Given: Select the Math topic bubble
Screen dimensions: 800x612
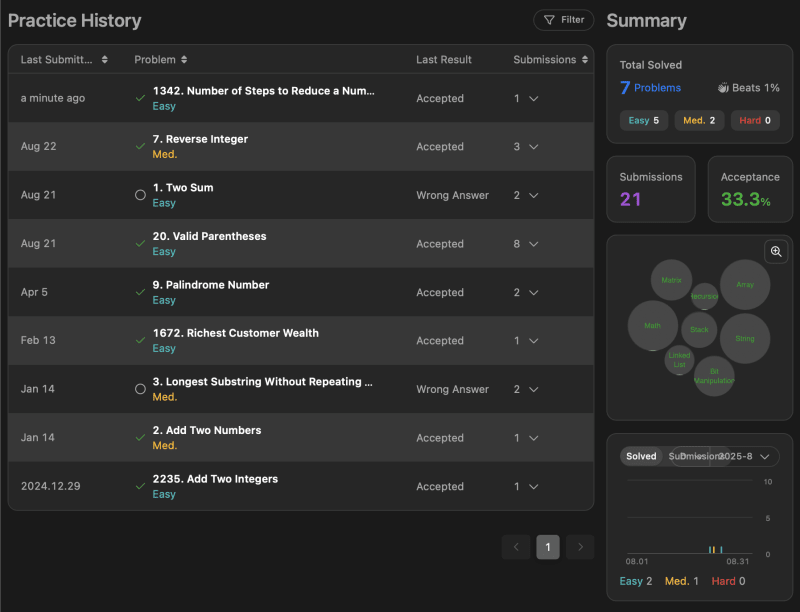Looking at the screenshot, I should (x=653, y=325).
